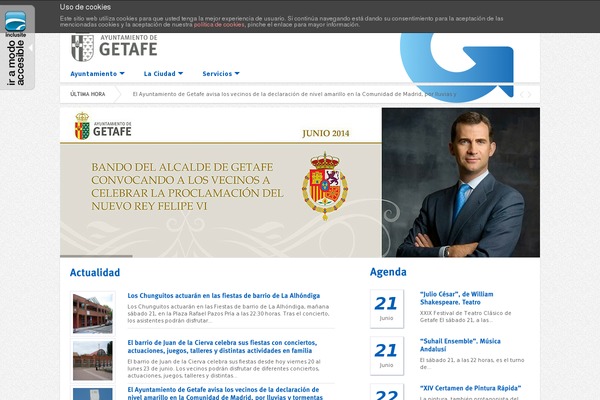Click the first 21 Junio date badge
600x400 pixels.
(386, 309)
